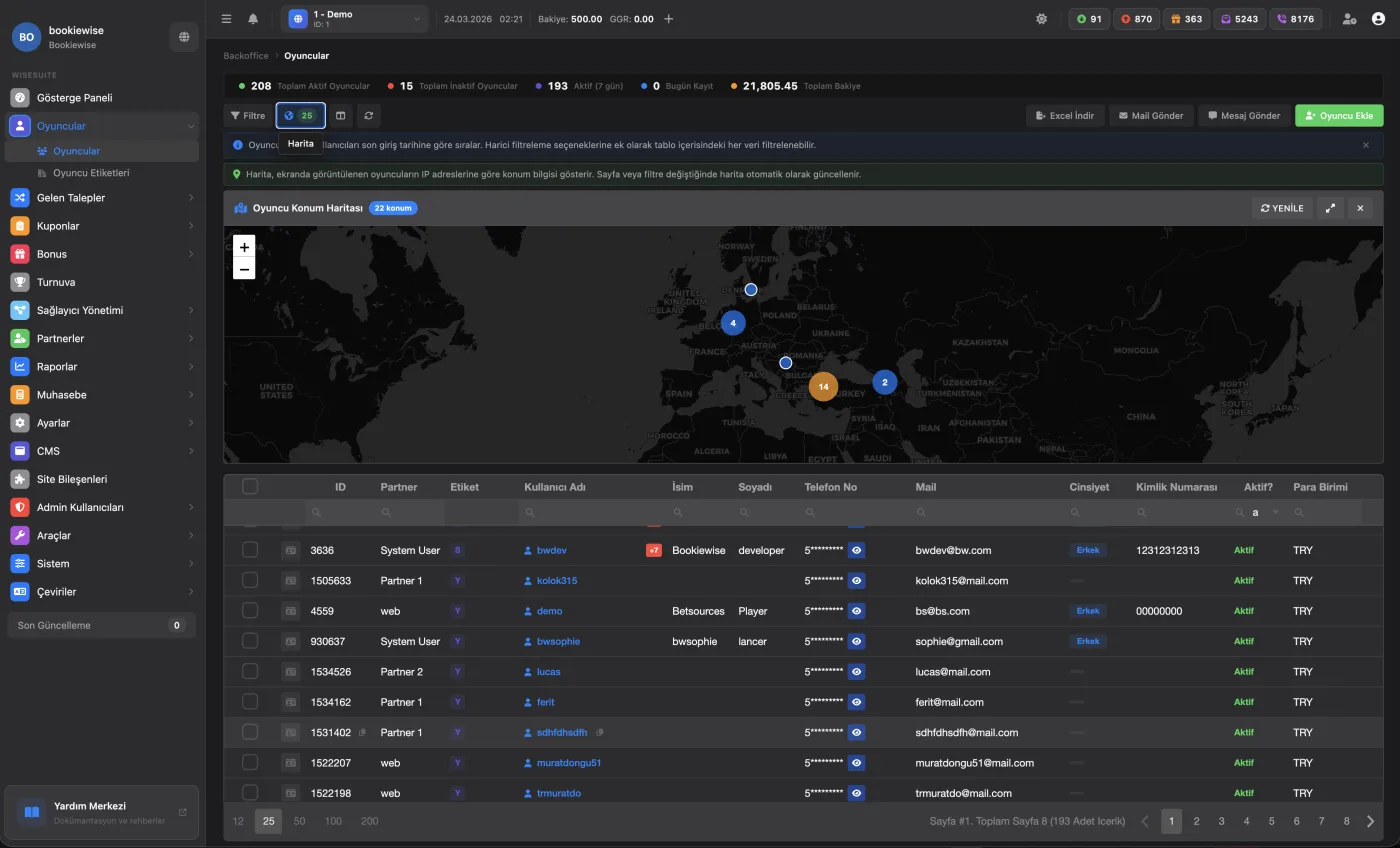Screen dimensions: 1400x848
Task: Check the checkbox for kolok315 row
Action: 250,581
